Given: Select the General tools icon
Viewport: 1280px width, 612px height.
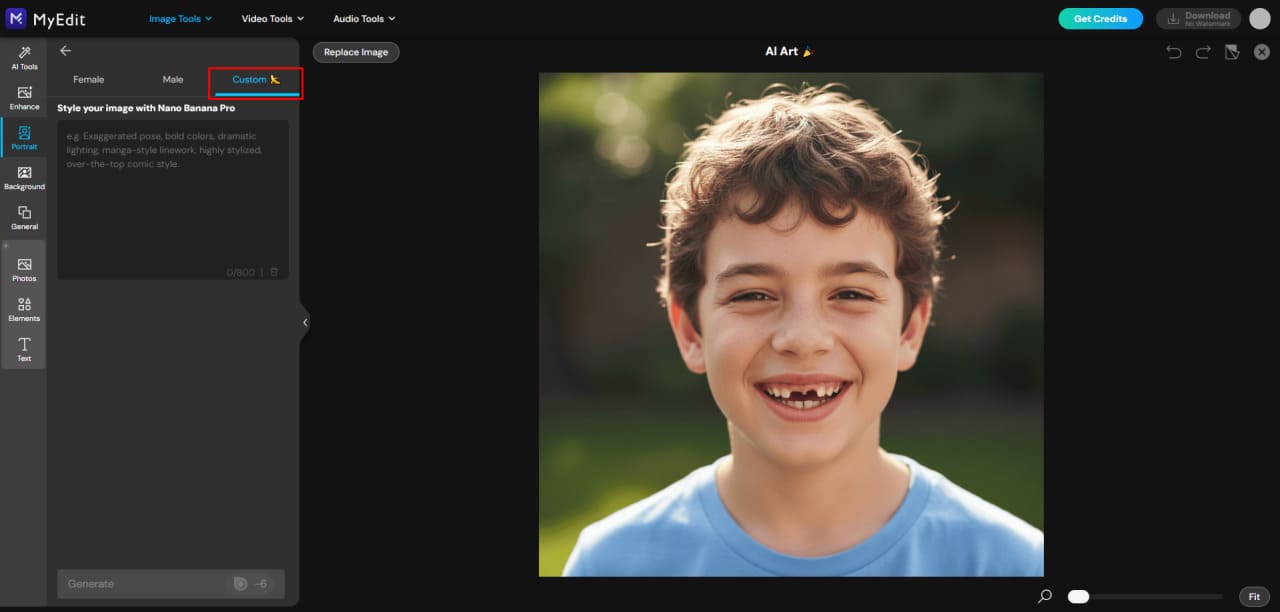Looking at the screenshot, I should [23, 218].
